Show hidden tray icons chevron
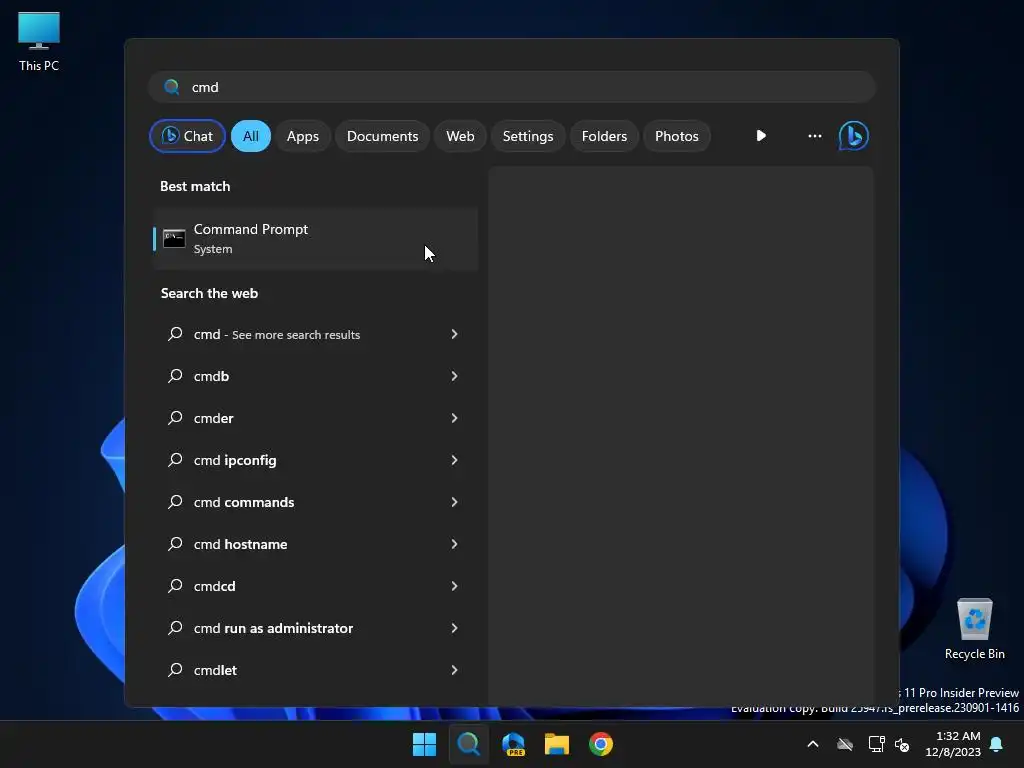This screenshot has width=1024, height=768. 813,744
